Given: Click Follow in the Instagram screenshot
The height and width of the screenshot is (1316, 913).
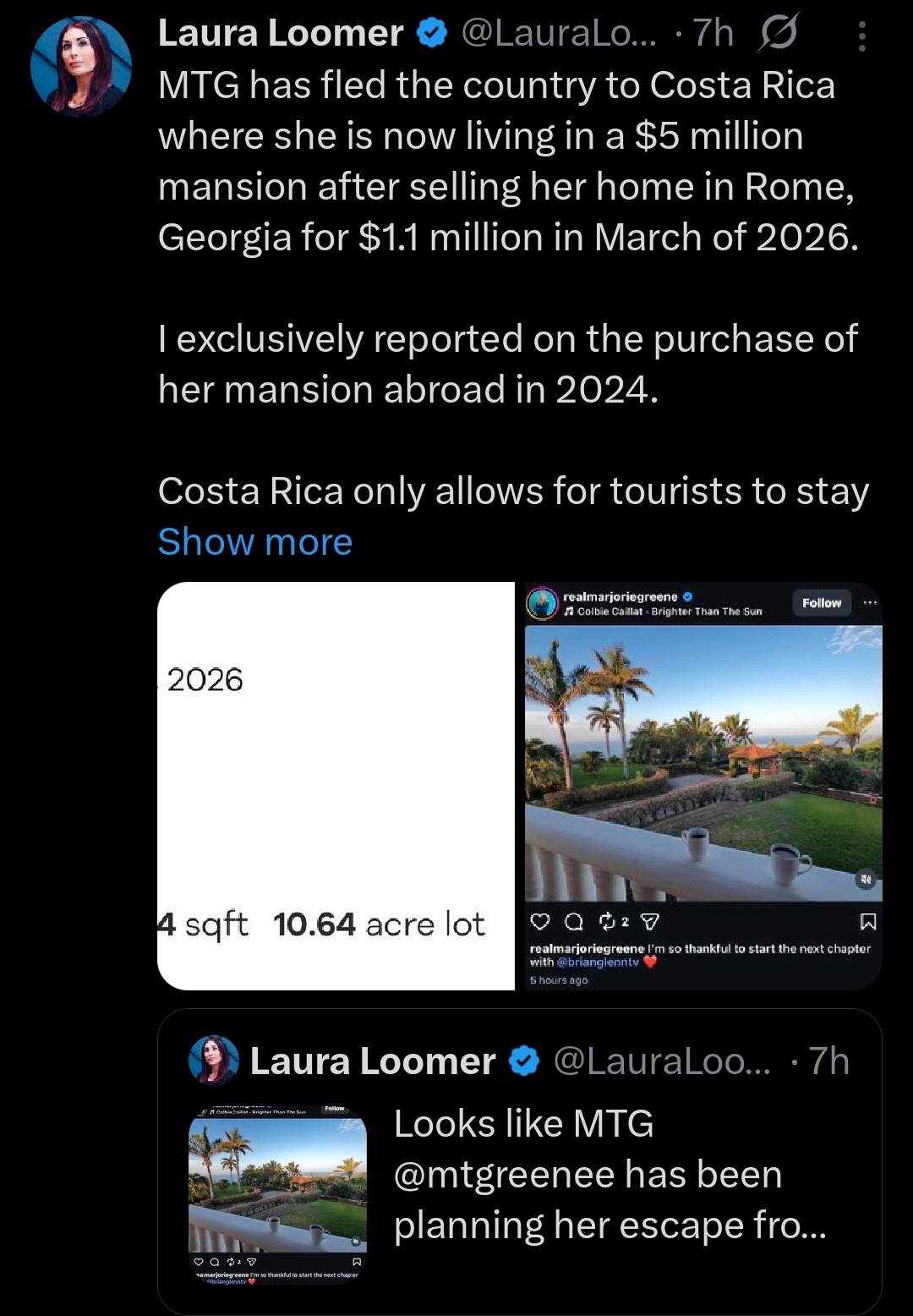Looking at the screenshot, I should [822, 603].
